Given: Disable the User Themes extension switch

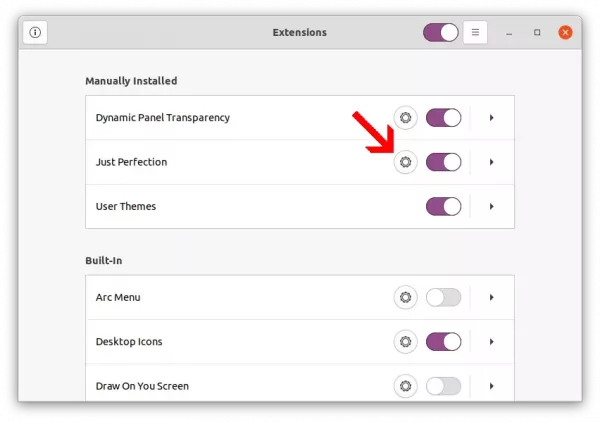Looking at the screenshot, I should click(443, 207).
